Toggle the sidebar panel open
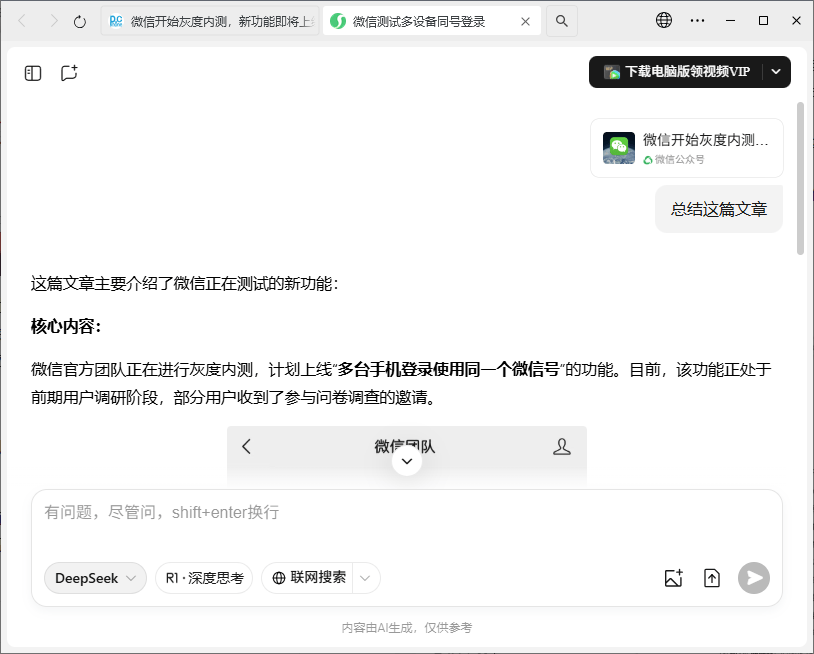This screenshot has width=814, height=654. point(32,72)
